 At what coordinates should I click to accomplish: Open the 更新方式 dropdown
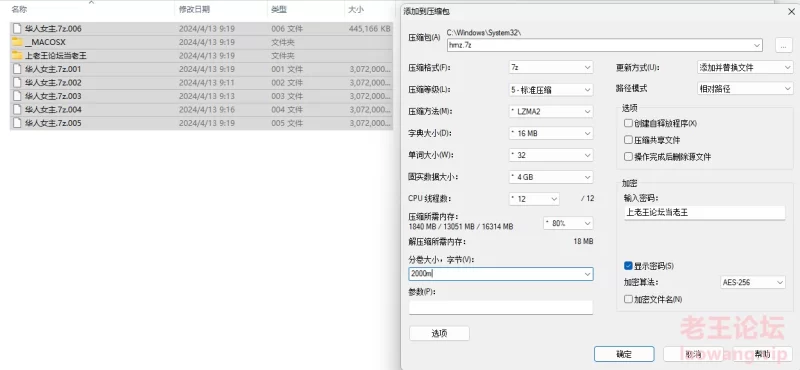click(x=745, y=67)
